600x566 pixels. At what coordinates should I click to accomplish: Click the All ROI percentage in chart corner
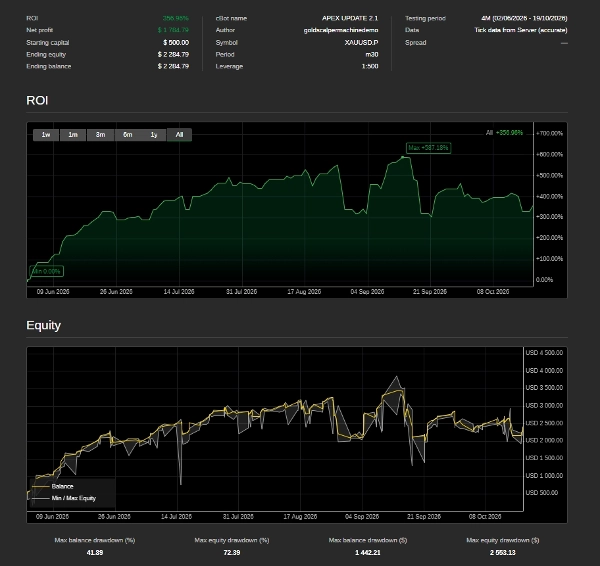point(509,133)
